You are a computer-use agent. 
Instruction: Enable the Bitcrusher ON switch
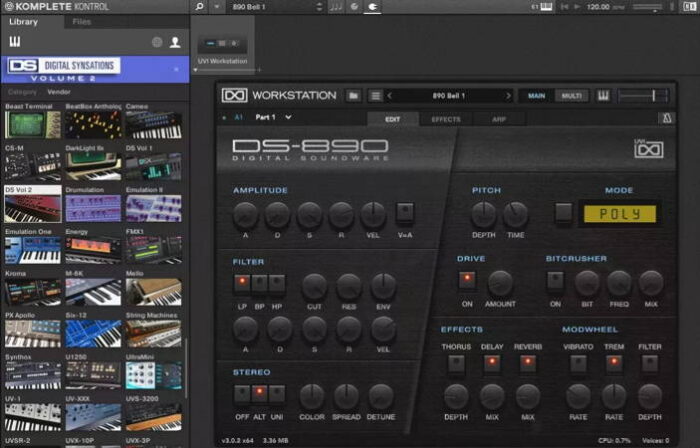[555, 280]
